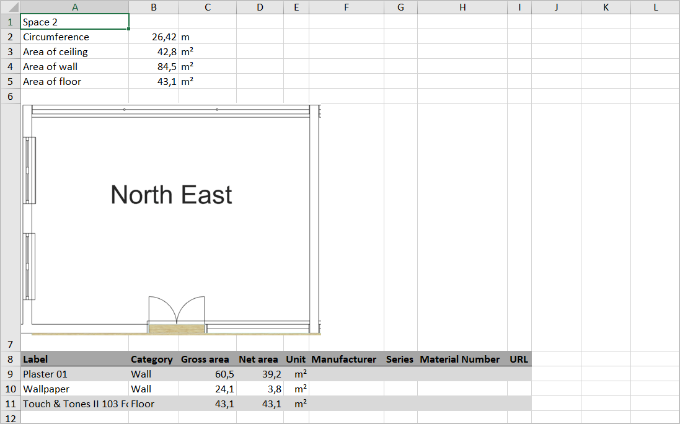Screen dimensions: 680x424
Task: Select column J header
Action: tap(556, 7)
